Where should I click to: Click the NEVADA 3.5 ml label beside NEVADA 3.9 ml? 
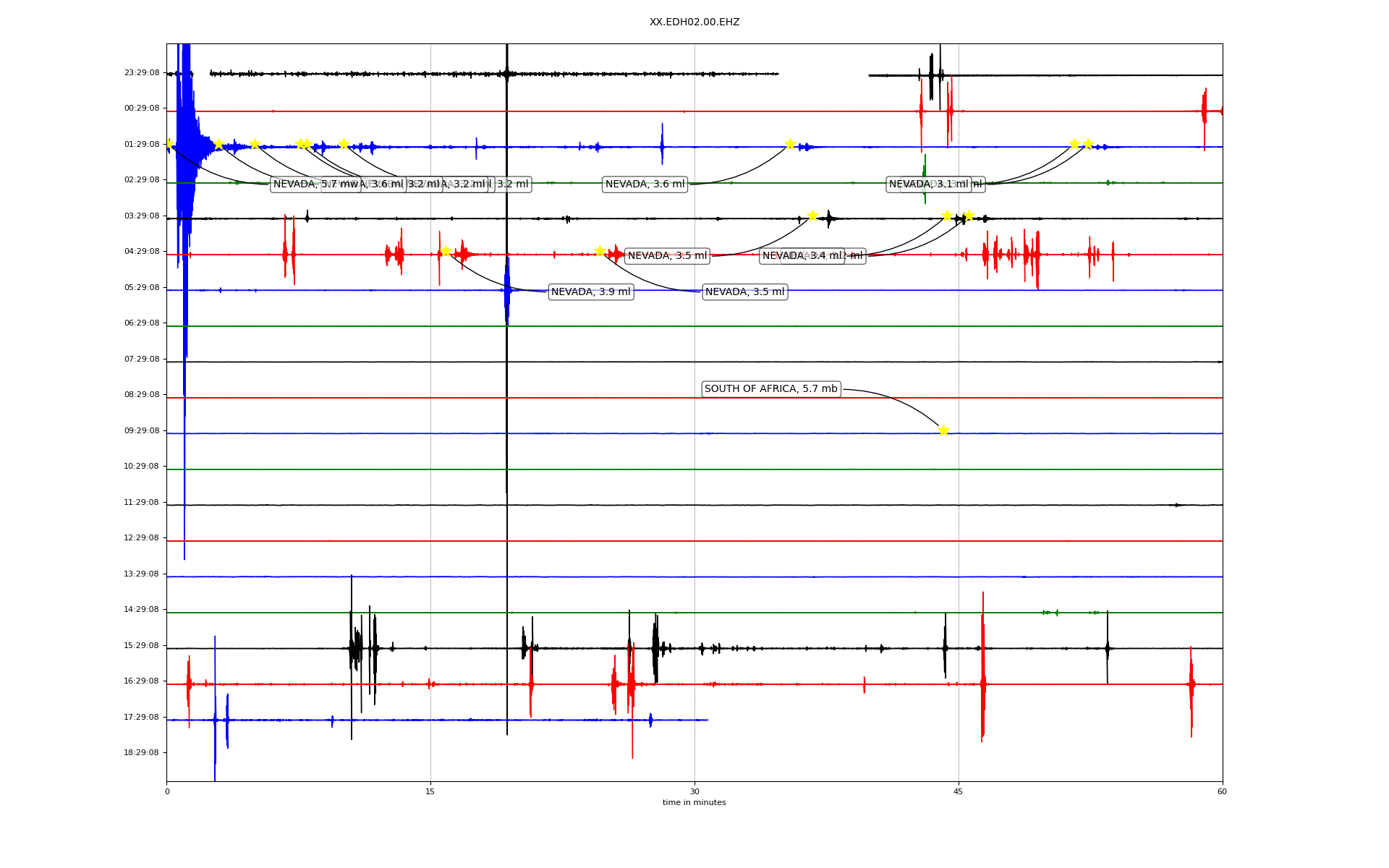[744, 292]
